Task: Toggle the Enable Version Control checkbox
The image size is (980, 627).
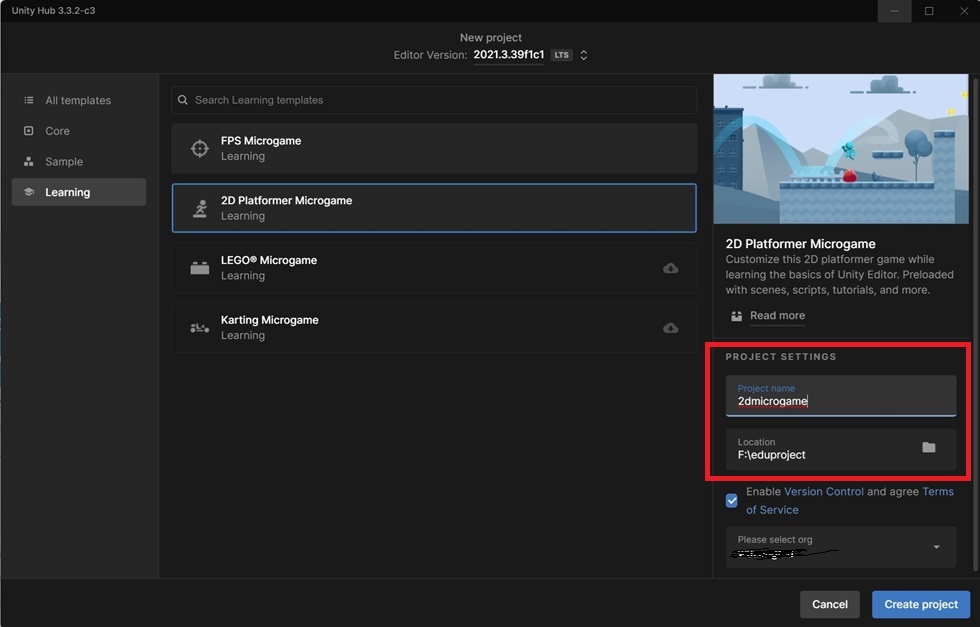Action: point(732,501)
